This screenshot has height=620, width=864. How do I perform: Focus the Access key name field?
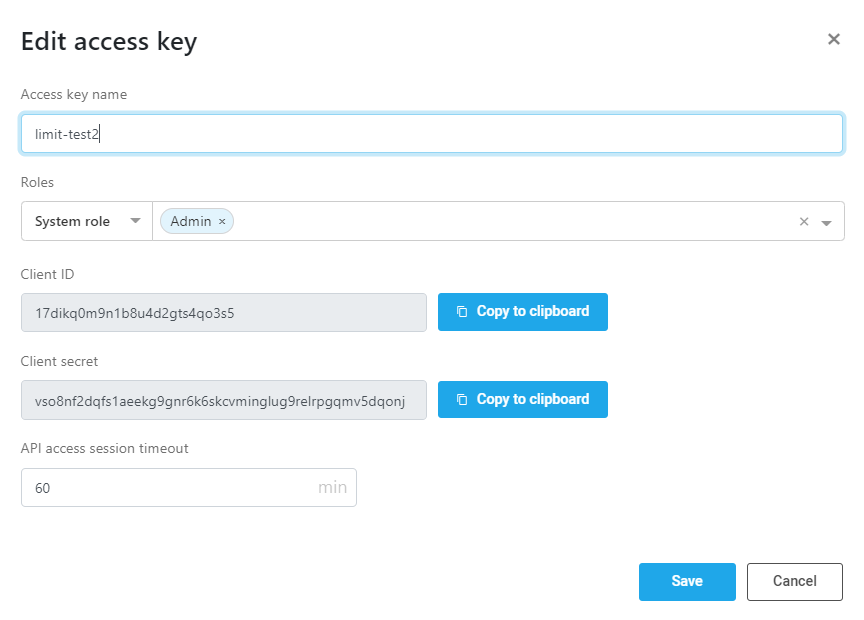pos(432,134)
